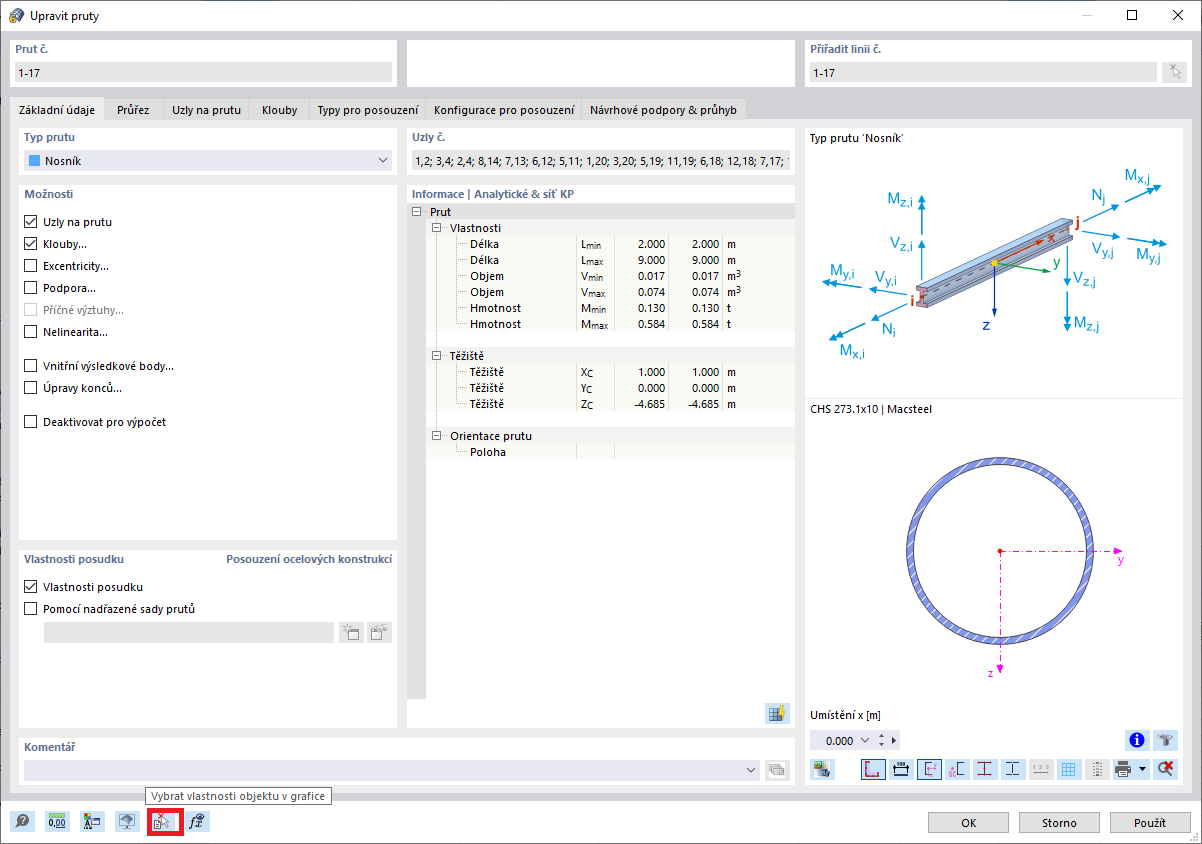This screenshot has width=1202, height=844.
Task: Select the 'Základní údaje' tab
Action: tap(56, 109)
